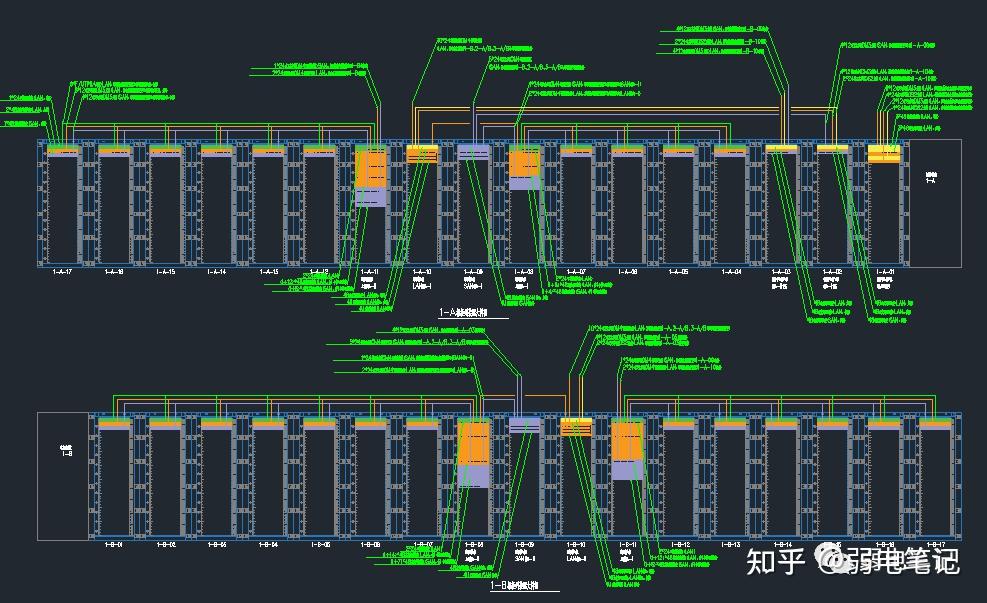Select the rack label 1-A-06
Viewport: 987px width, 603px height.
pyautogui.click(x=628, y=272)
